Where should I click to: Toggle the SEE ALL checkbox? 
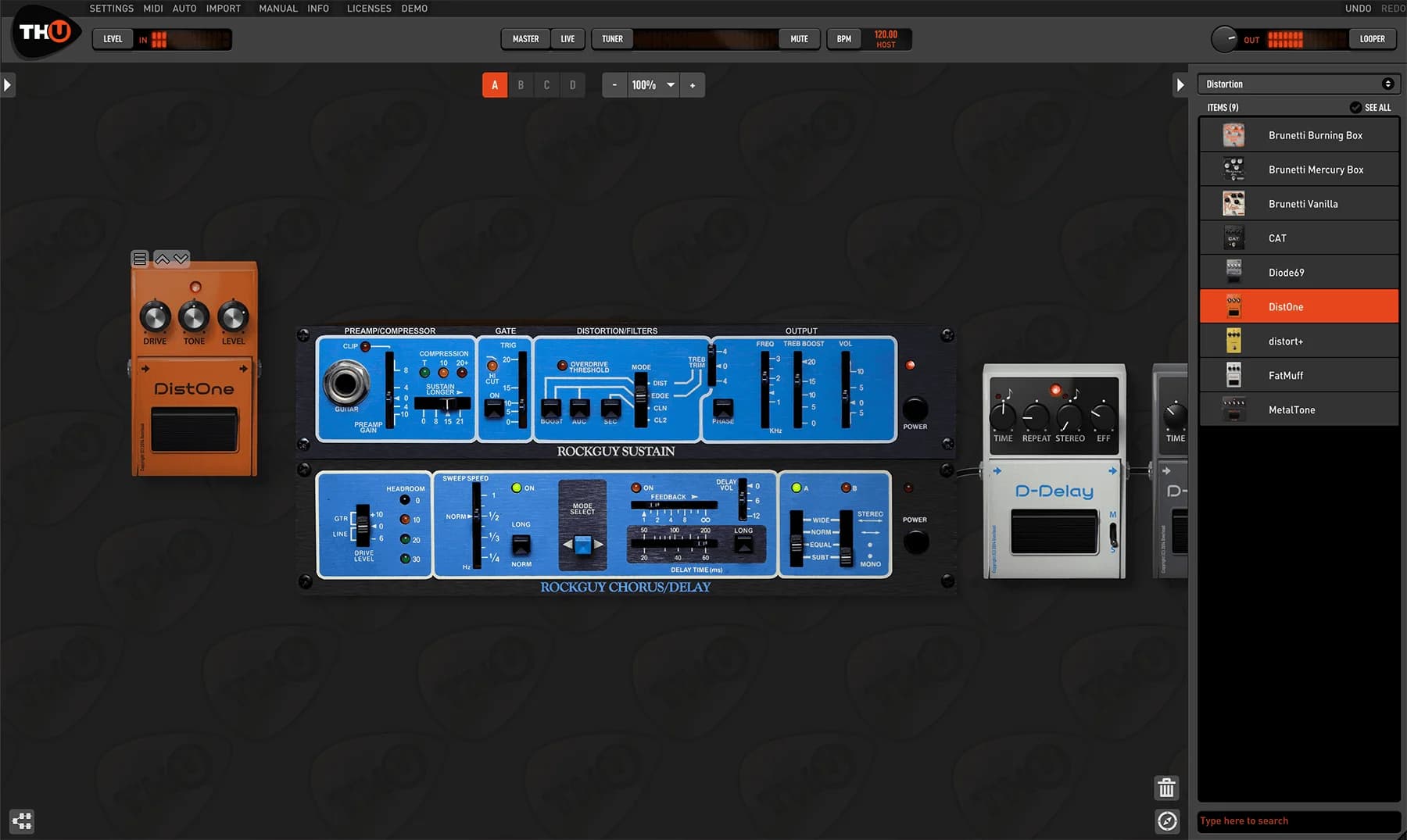pos(1355,108)
